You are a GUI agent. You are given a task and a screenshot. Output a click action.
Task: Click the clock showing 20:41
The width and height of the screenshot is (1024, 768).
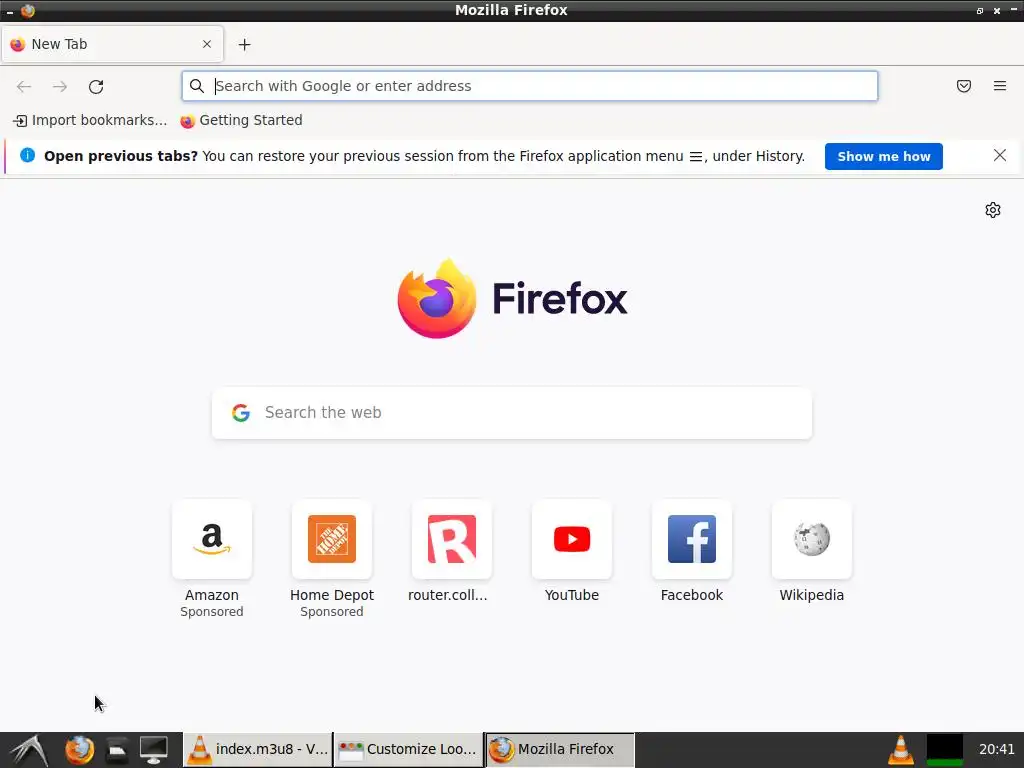pyautogui.click(x=997, y=750)
